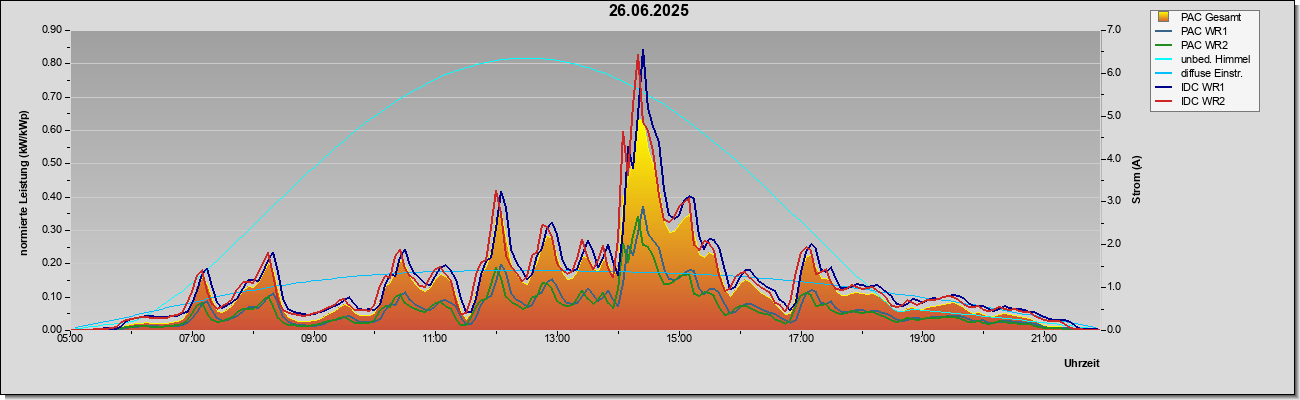The image size is (1300, 400).
Task: Click the 17:00 time axis tick
Action: coord(800,340)
